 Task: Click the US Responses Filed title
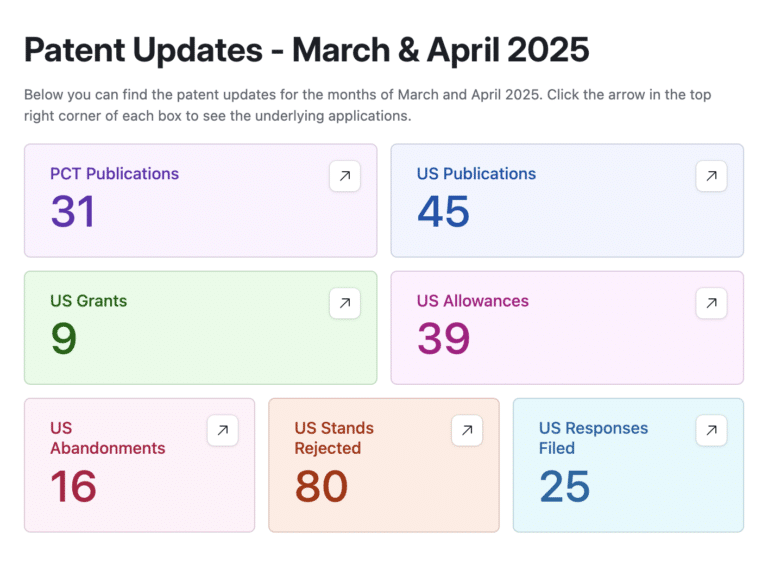[x=593, y=438]
